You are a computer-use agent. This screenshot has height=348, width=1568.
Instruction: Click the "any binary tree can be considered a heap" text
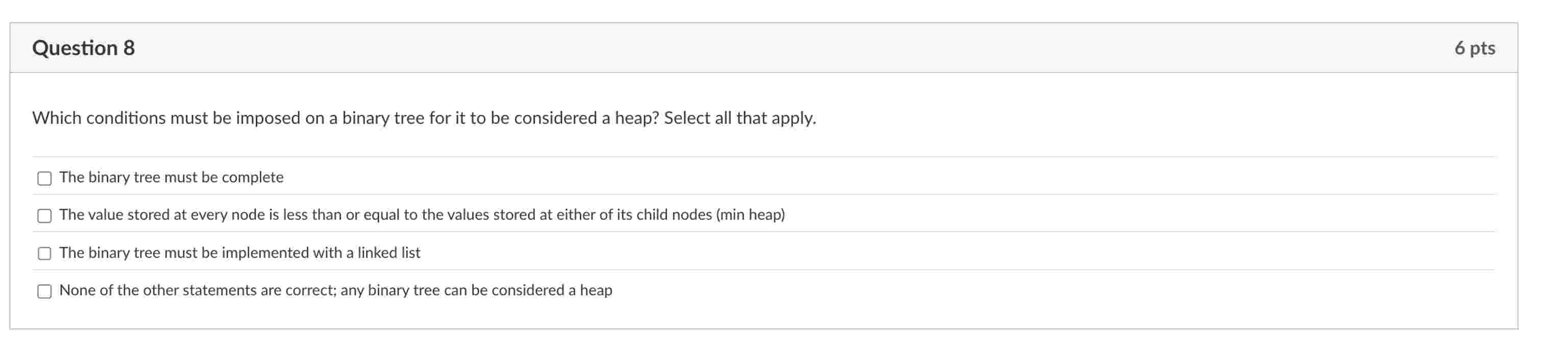[x=476, y=290]
